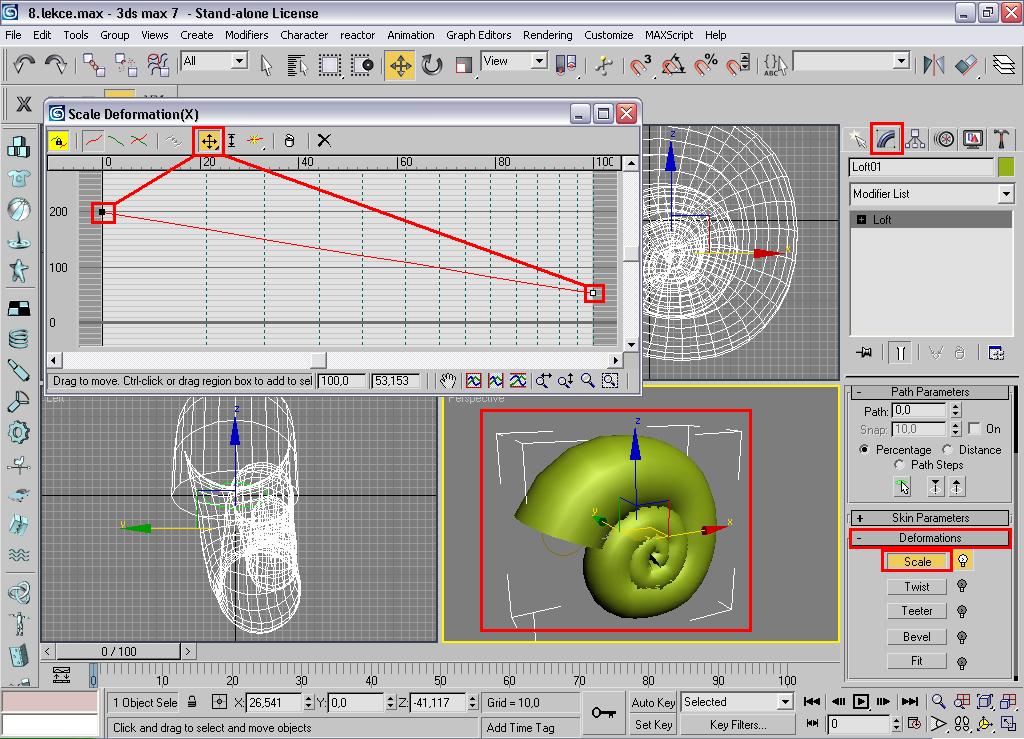
Task: Open the Layer Manager icon
Action: pos(1004,65)
